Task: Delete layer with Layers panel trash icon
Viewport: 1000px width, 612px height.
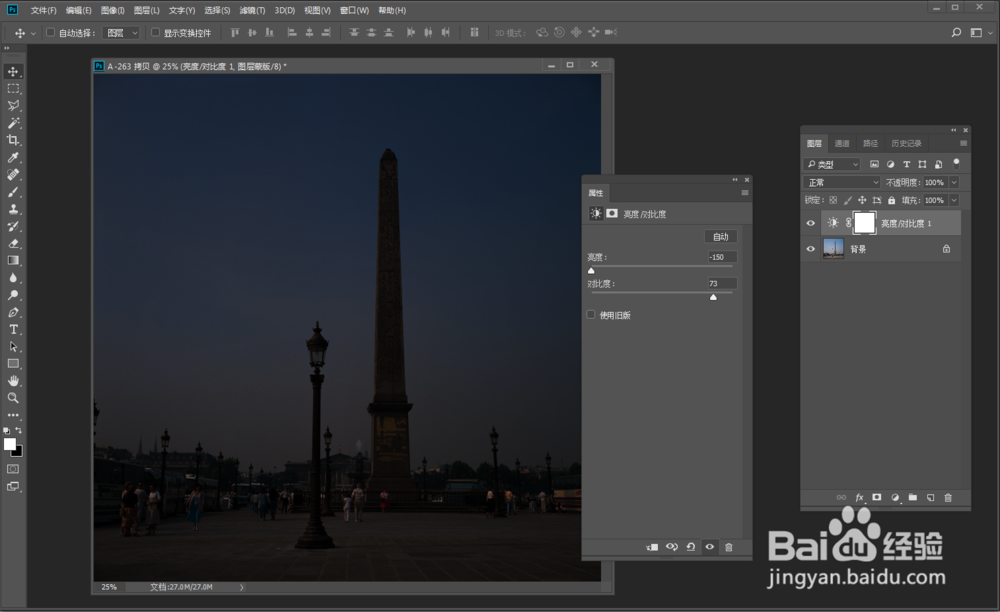Action: 948,498
